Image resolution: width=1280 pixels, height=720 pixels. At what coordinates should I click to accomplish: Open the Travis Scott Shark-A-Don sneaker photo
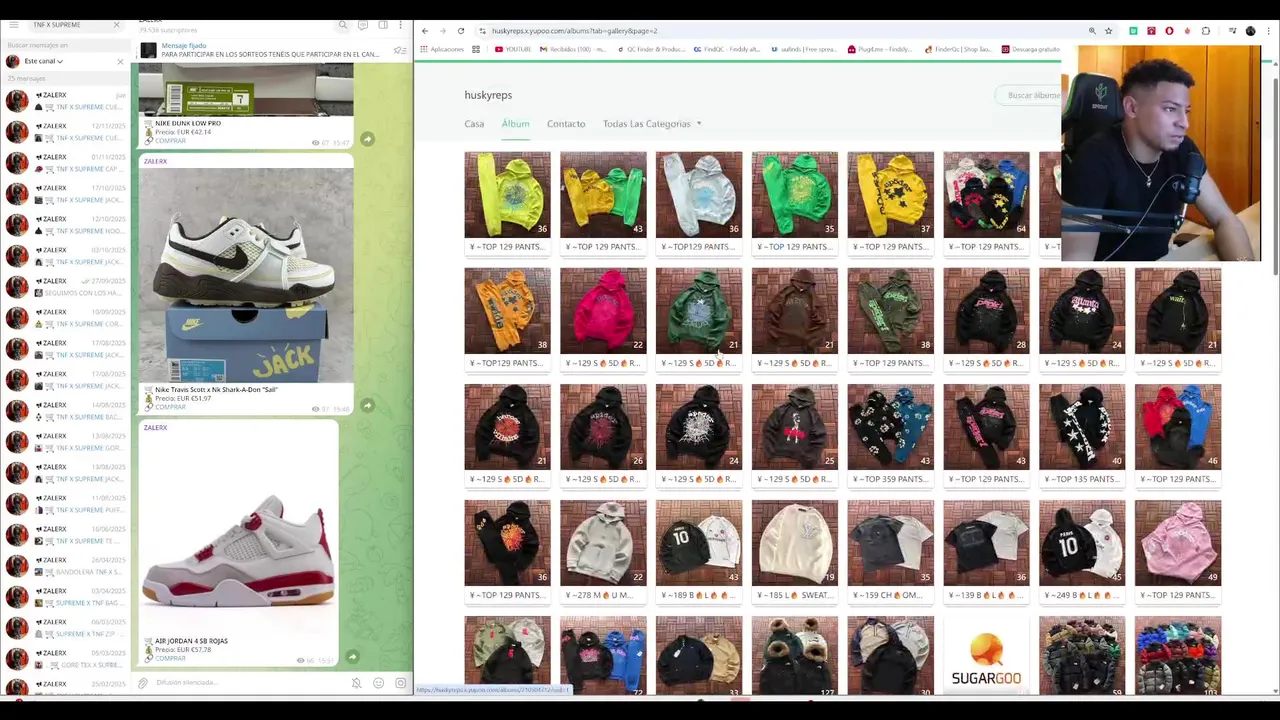point(246,274)
